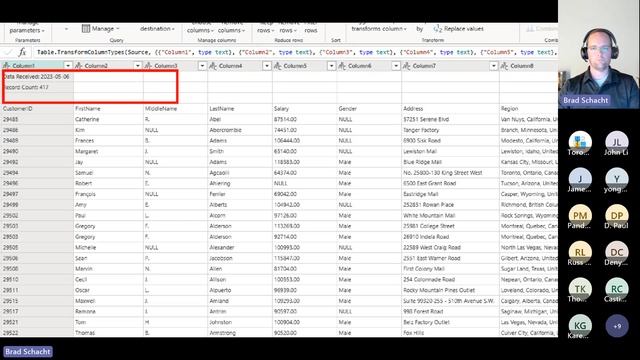Select the Abercrombie last name cell

pos(240,130)
